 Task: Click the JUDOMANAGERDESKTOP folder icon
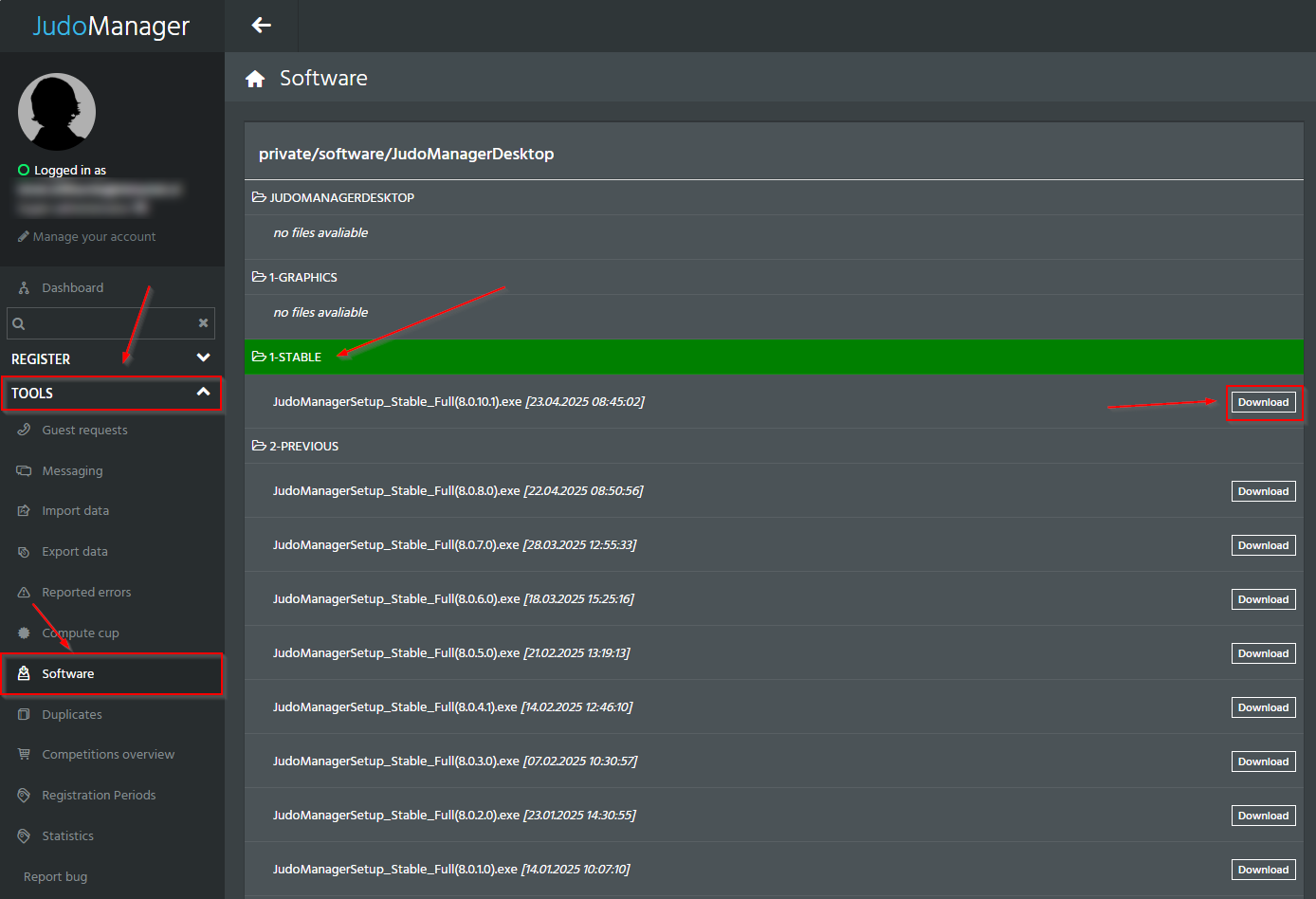click(x=259, y=197)
